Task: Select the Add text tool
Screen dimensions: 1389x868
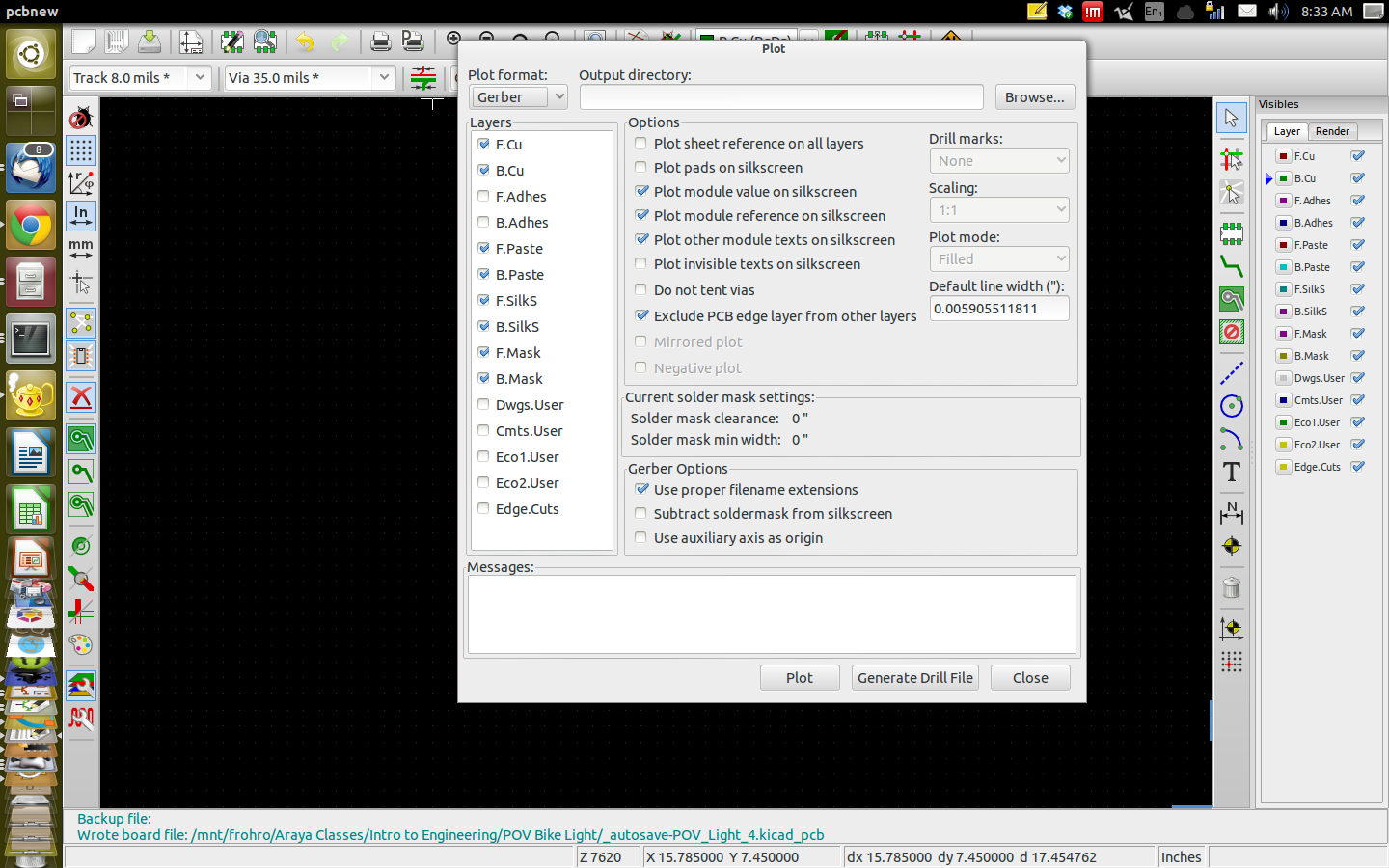Action: [x=1232, y=473]
